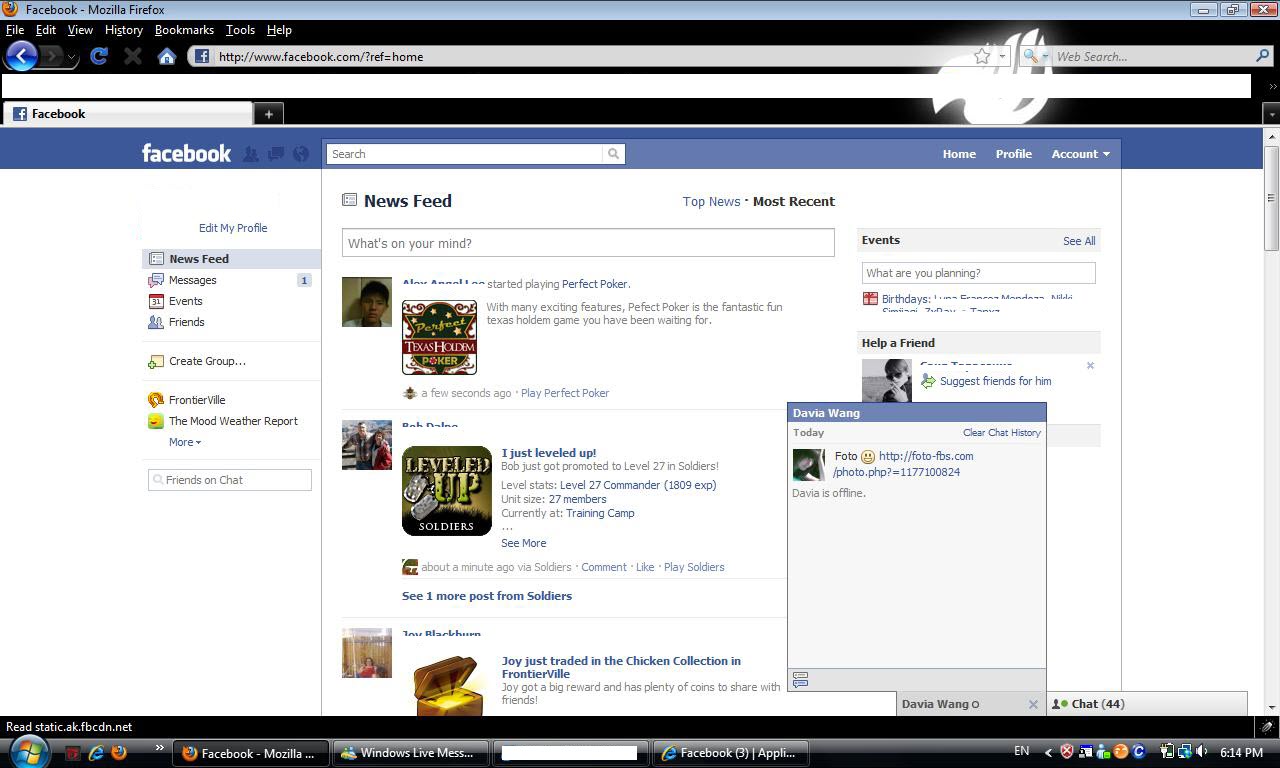Click See More on Bob's post
Screen dimensions: 1280x768
click(x=523, y=543)
